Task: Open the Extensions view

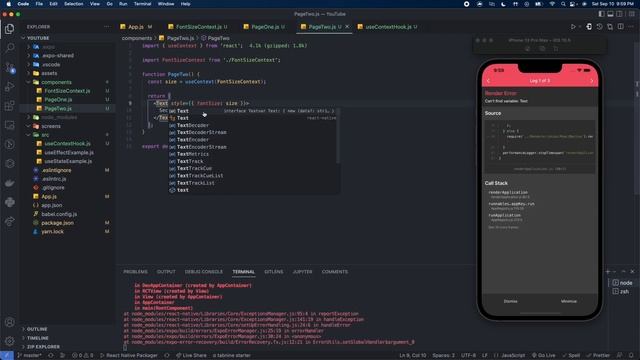Action: (9, 105)
